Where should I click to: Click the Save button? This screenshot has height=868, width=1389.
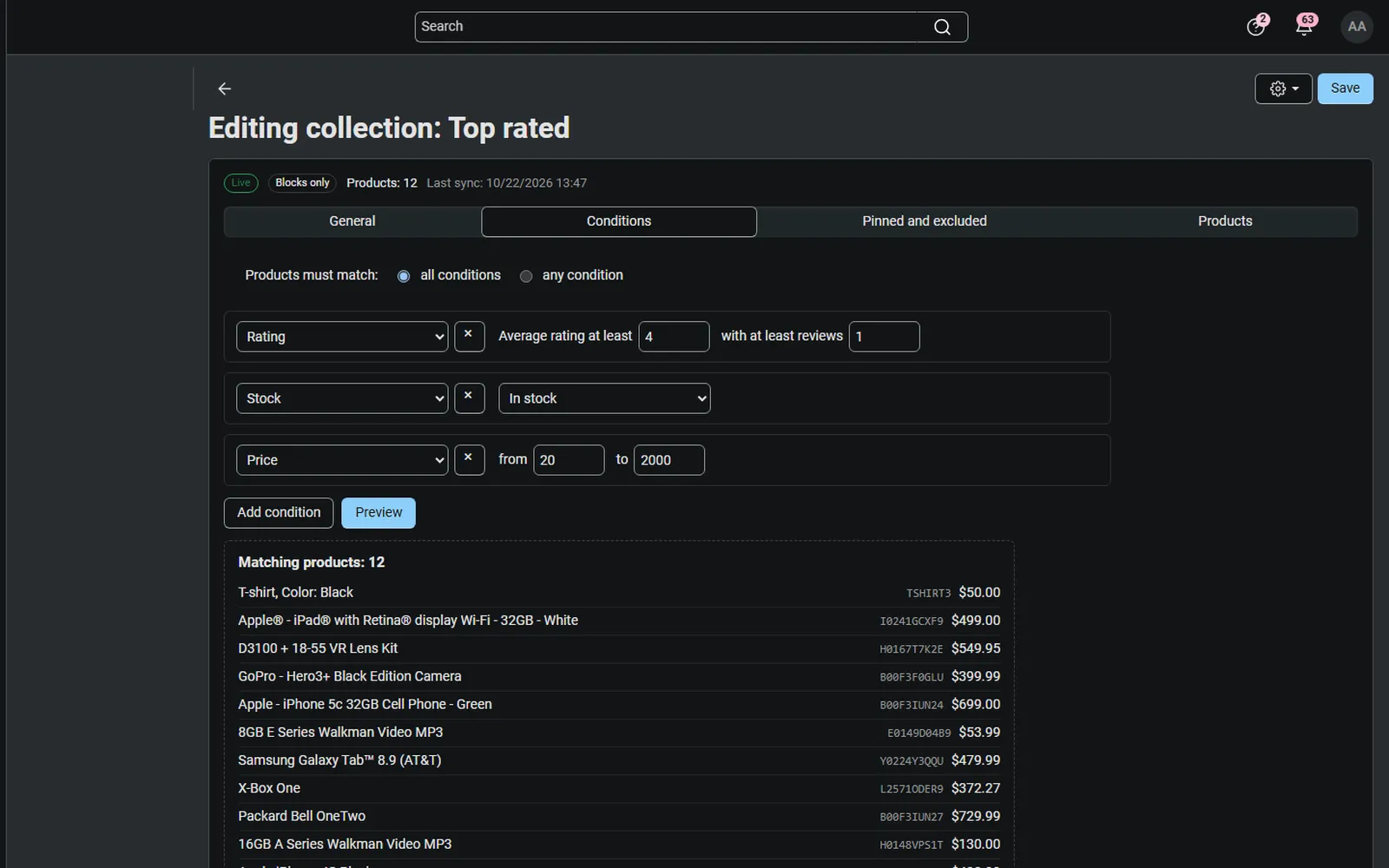tap(1345, 89)
